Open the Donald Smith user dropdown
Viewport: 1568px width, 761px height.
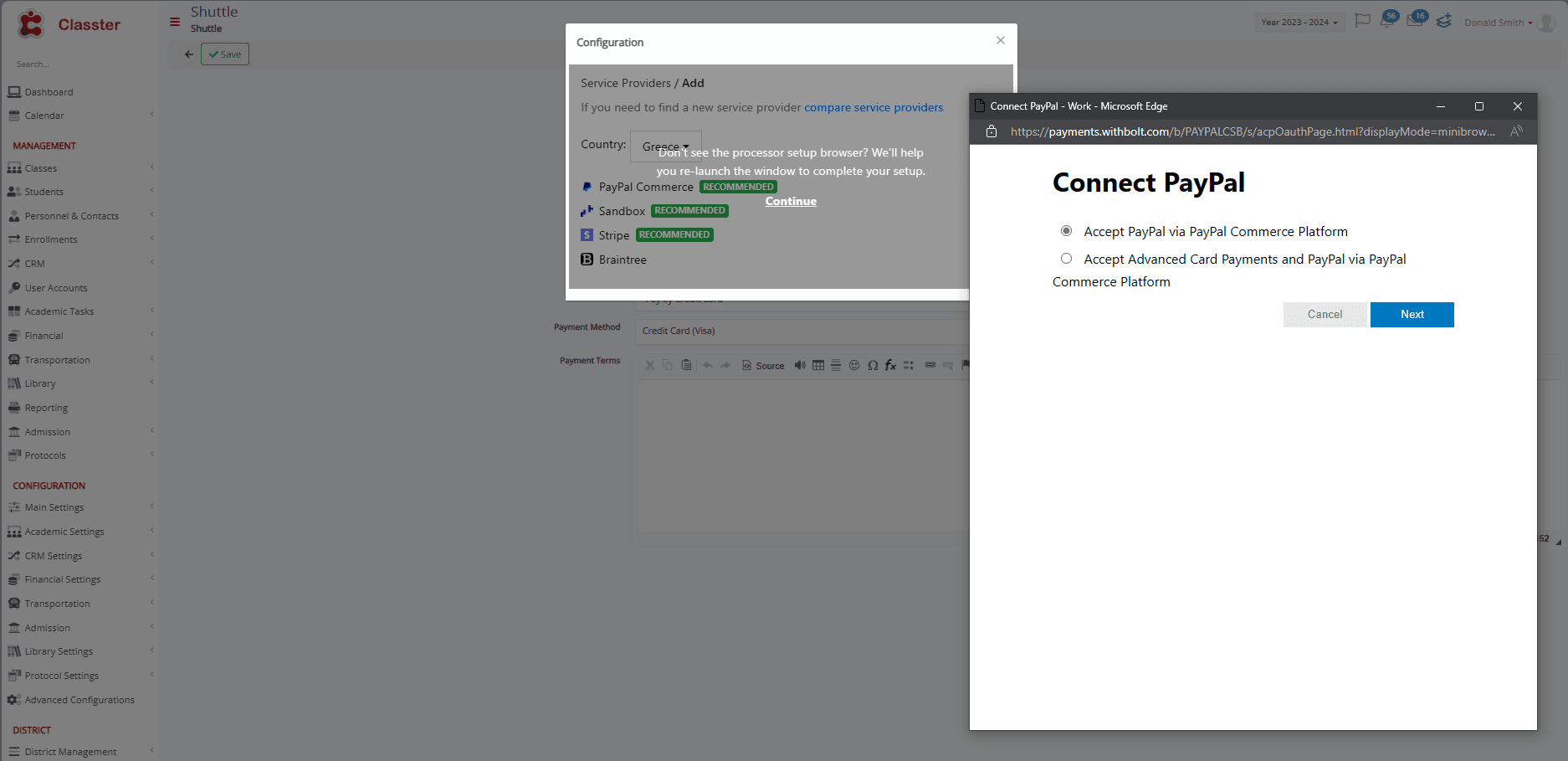tap(1498, 23)
